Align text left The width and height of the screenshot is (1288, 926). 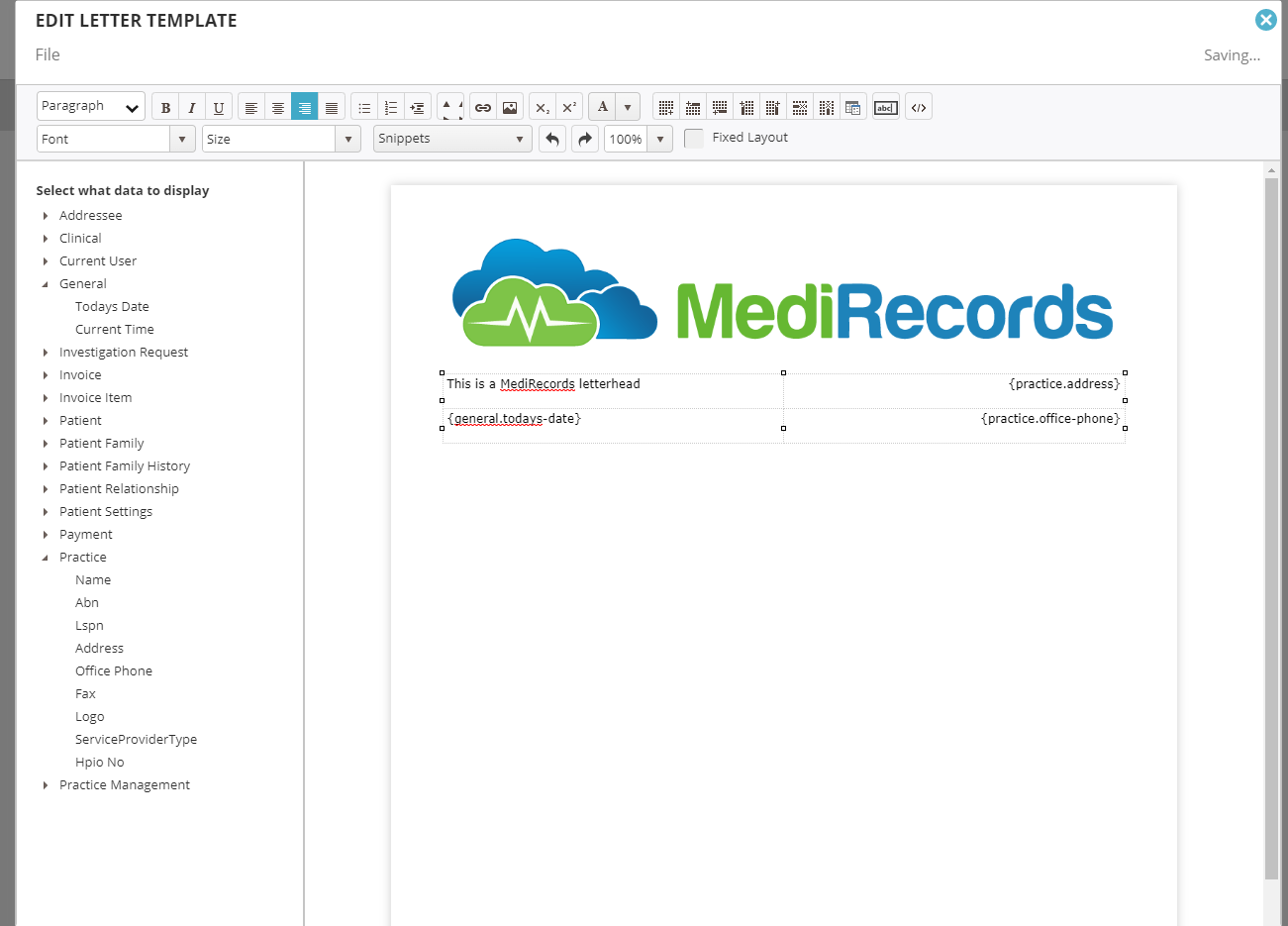[x=251, y=107]
